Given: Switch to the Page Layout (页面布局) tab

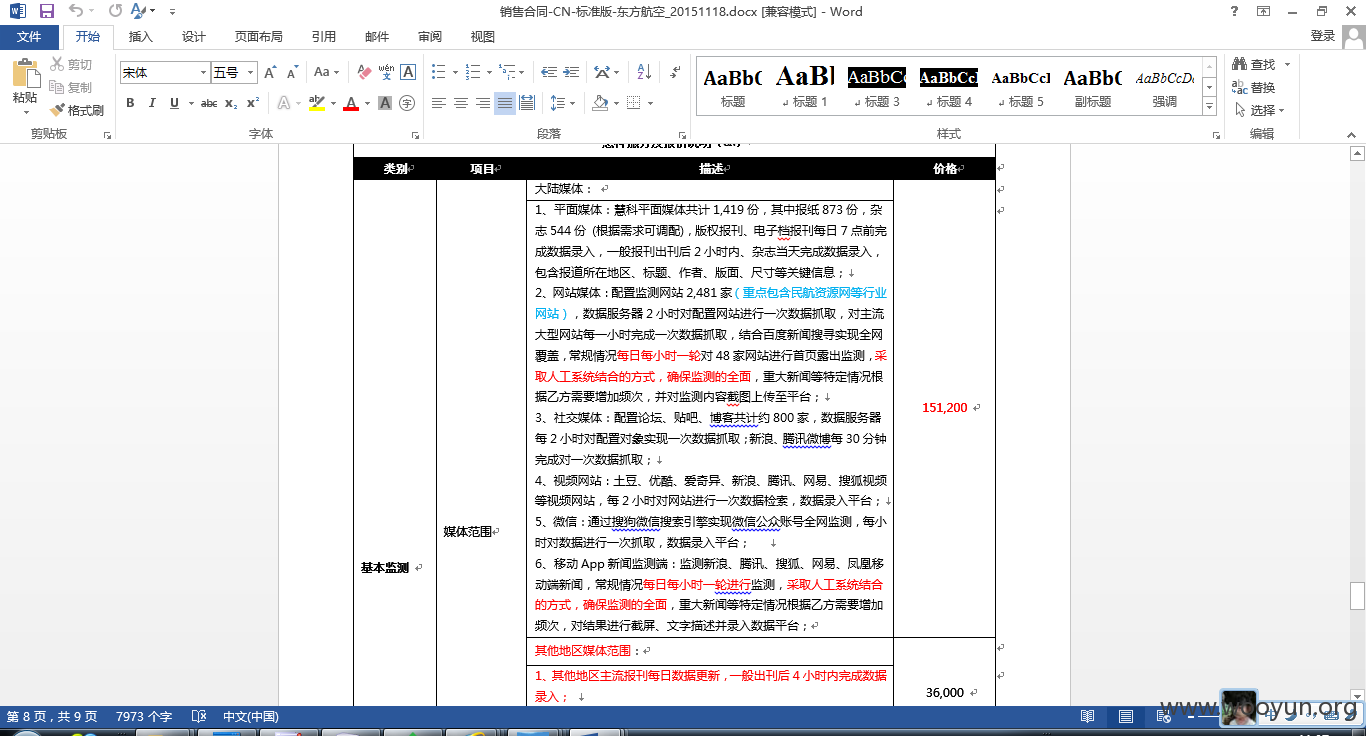Looking at the screenshot, I should coord(259,37).
